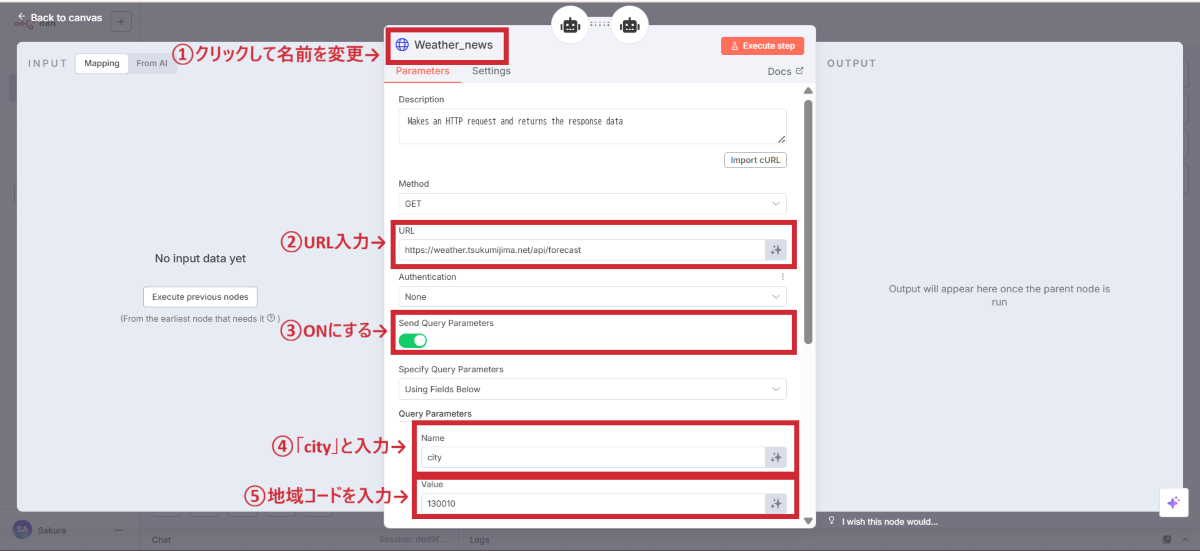Click the sparkle icon beside the URL field
This screenshot has height=551, width=1200.
pyautogui.click(x=775, y=250)
